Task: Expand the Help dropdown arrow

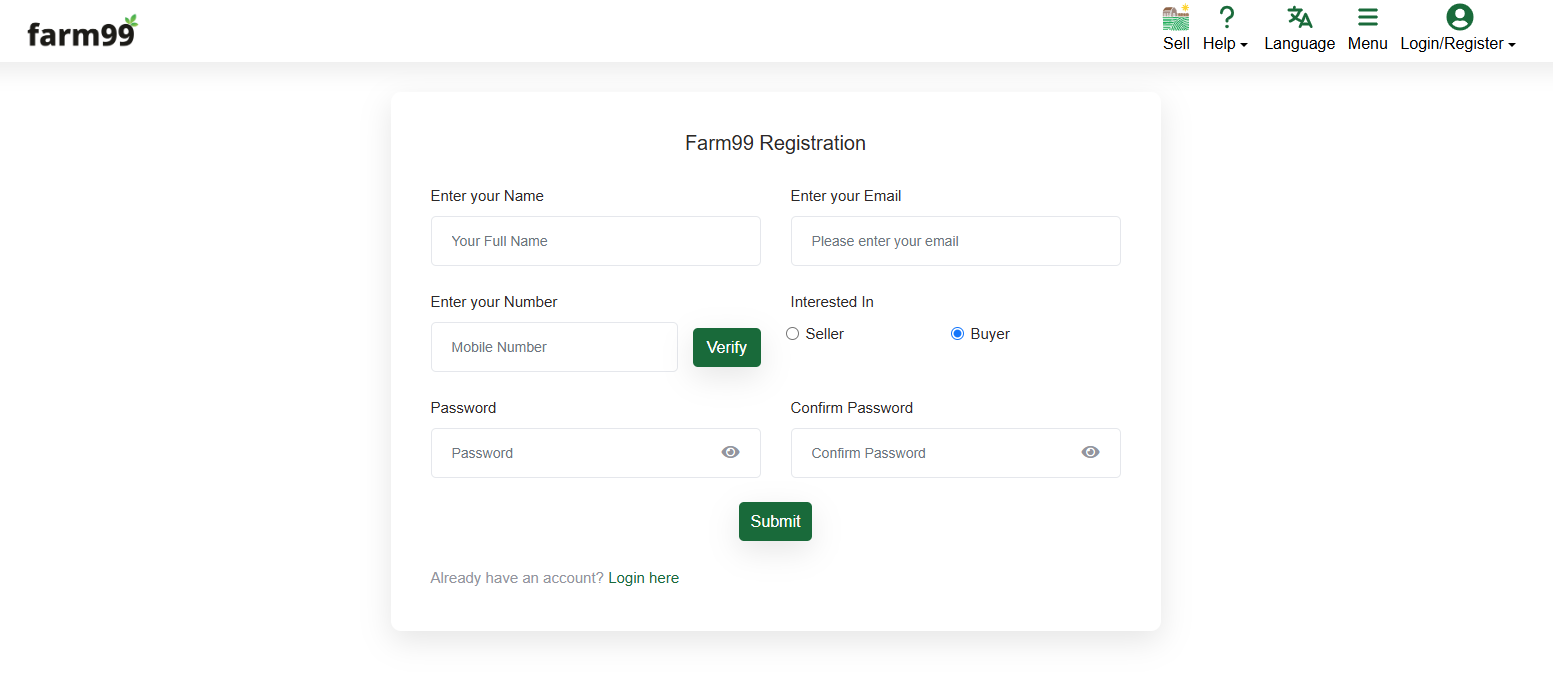Action: coord(1244,45)
